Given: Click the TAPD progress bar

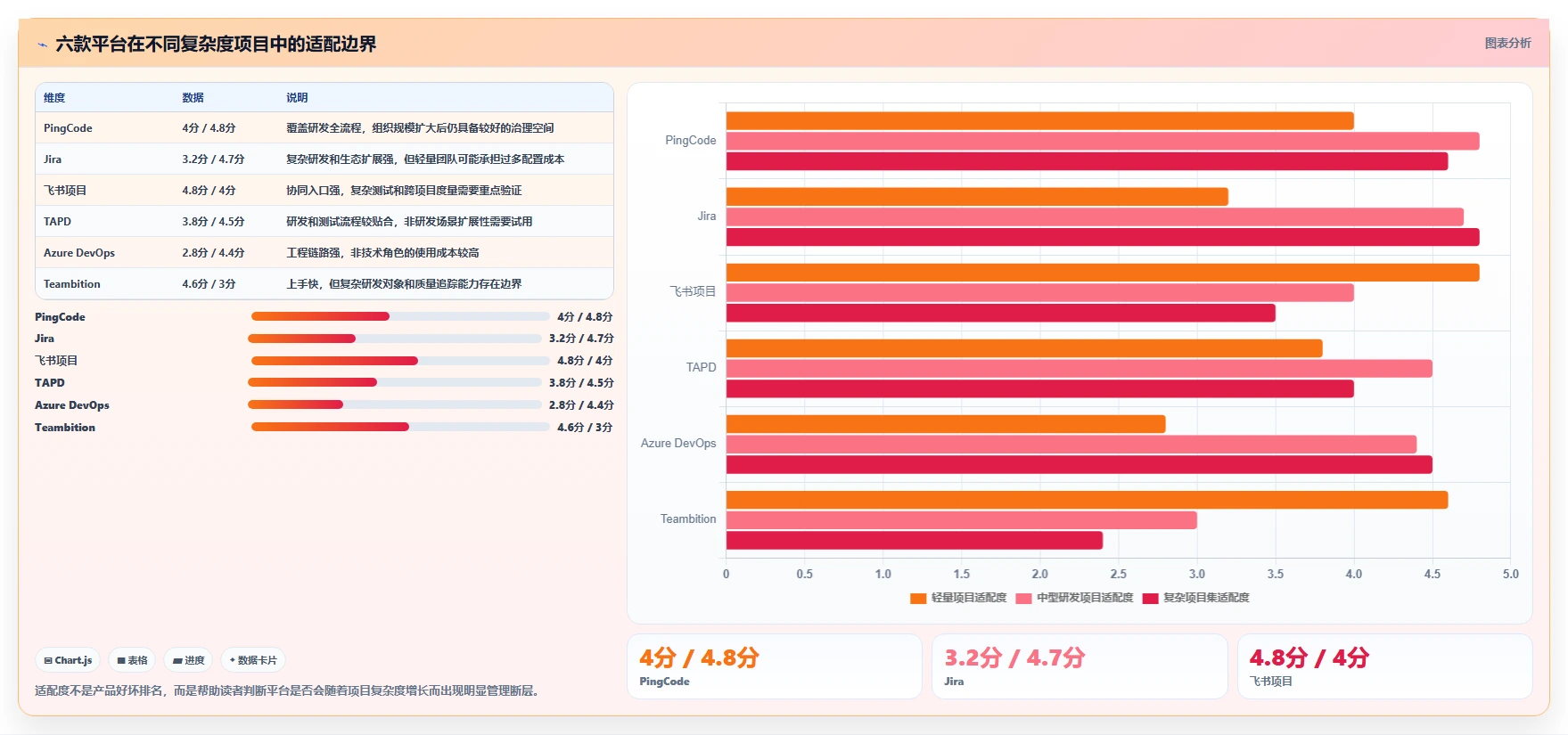Looking at the screenshot, I should 395,382.
